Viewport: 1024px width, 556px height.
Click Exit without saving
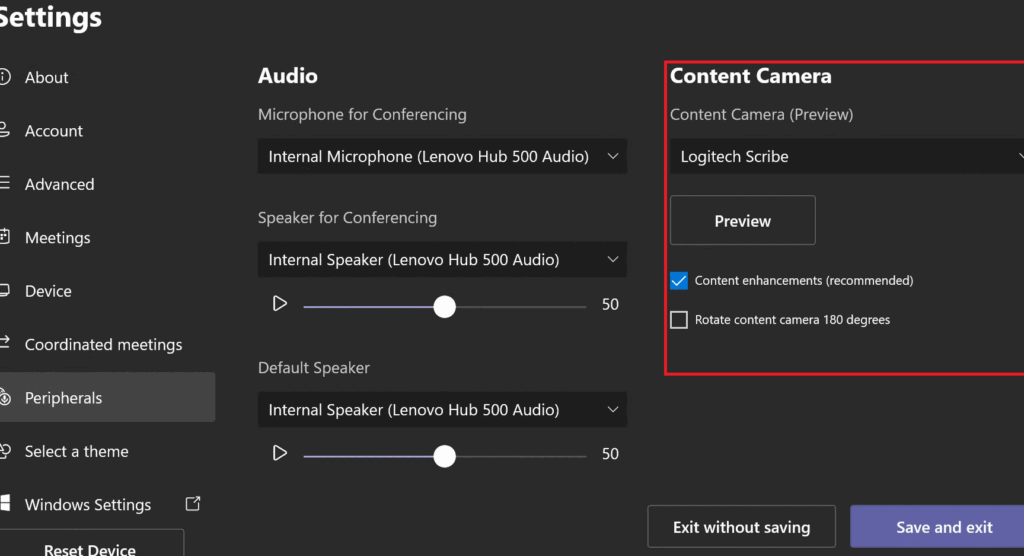tap(741, 527)
